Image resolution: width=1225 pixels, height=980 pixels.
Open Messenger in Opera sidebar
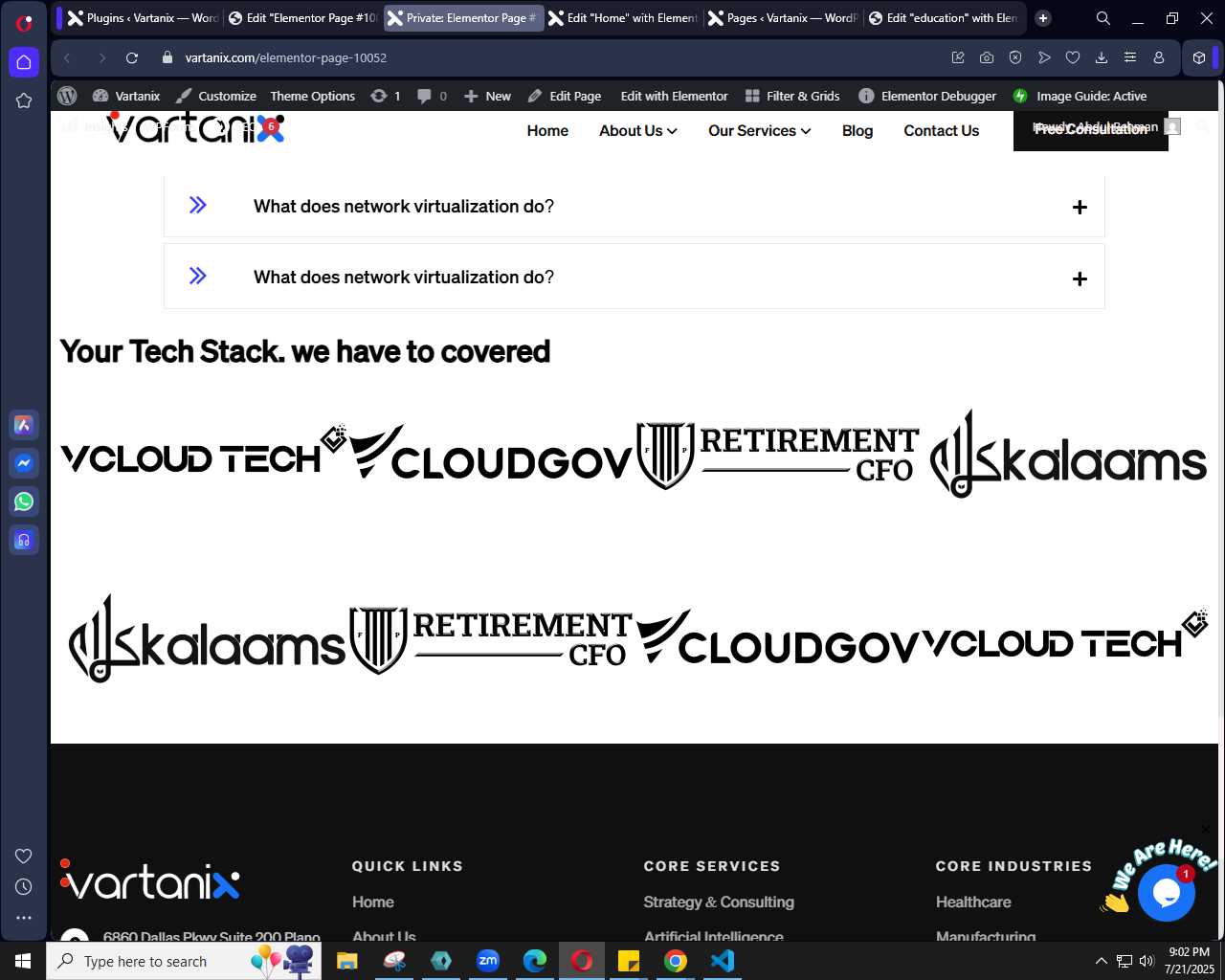coord(24,463)
